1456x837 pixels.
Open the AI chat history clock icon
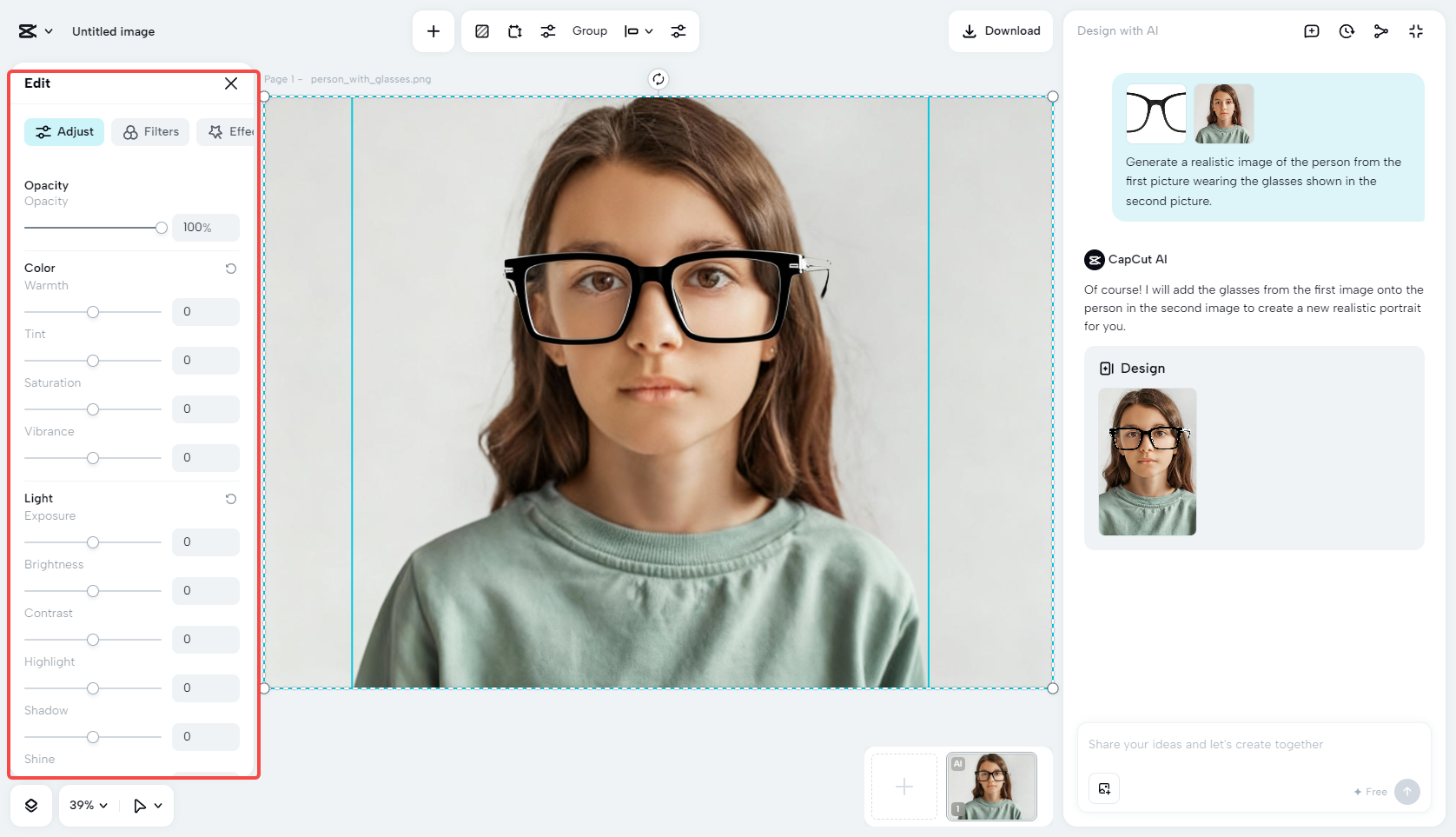click(1347, 31)
